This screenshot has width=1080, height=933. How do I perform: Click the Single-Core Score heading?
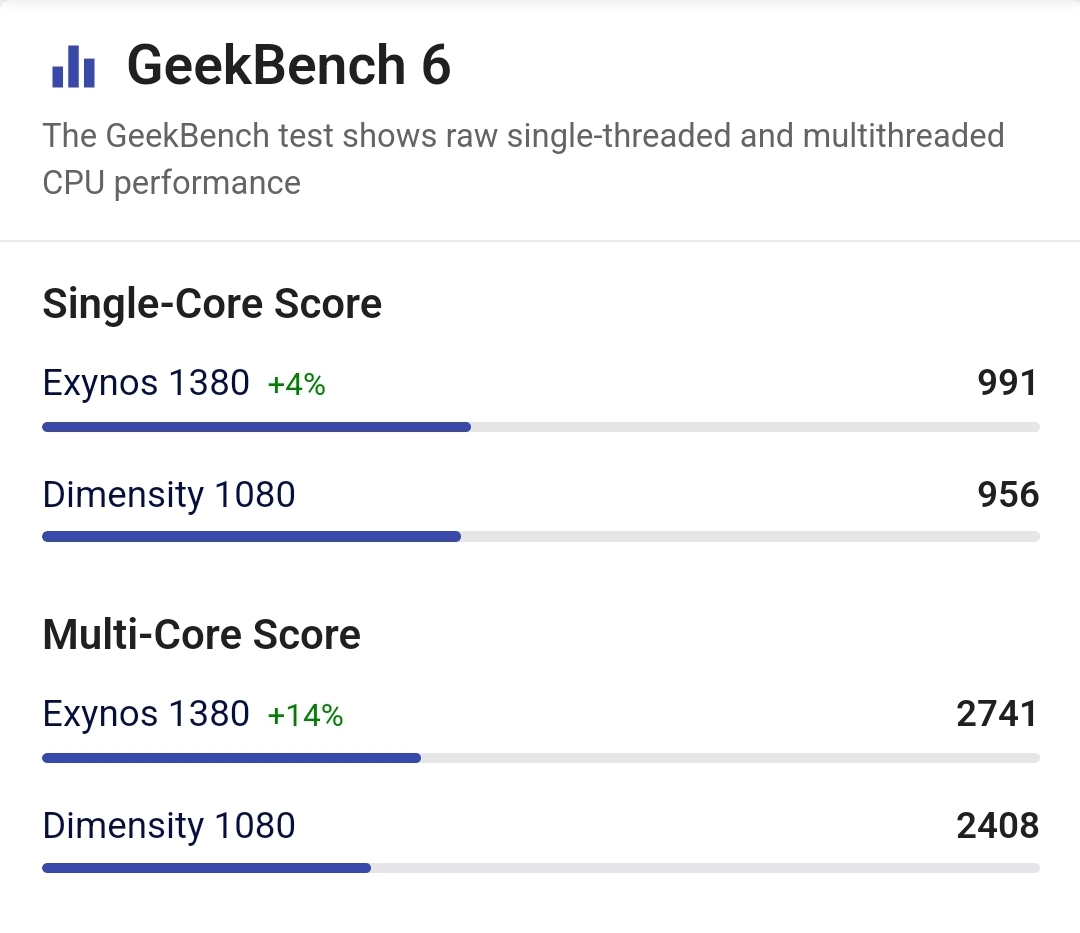pyautogui.click(x=212, y=304)
